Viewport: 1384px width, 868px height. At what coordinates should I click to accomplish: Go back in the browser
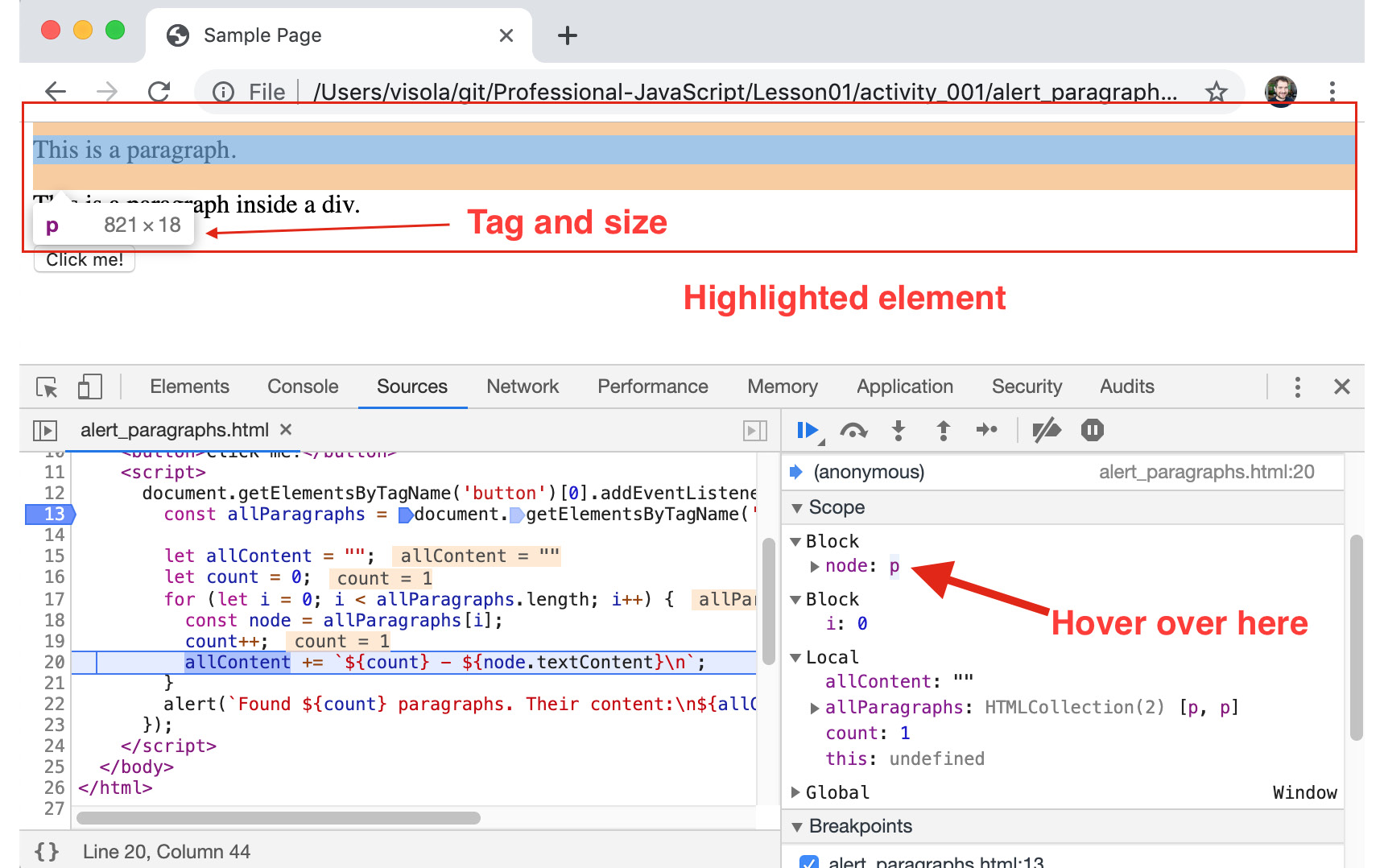[x=56, y=92]
